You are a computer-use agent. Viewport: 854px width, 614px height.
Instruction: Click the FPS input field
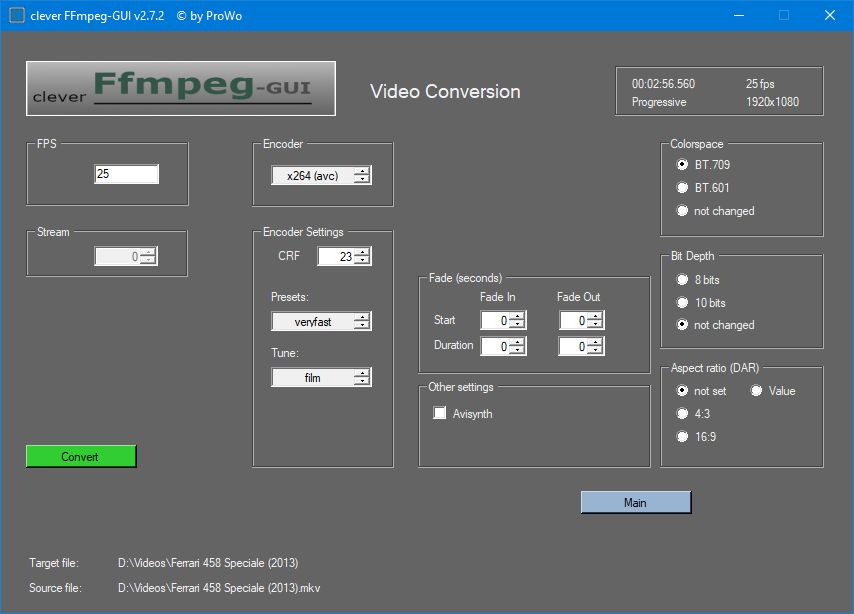point(126,174)
